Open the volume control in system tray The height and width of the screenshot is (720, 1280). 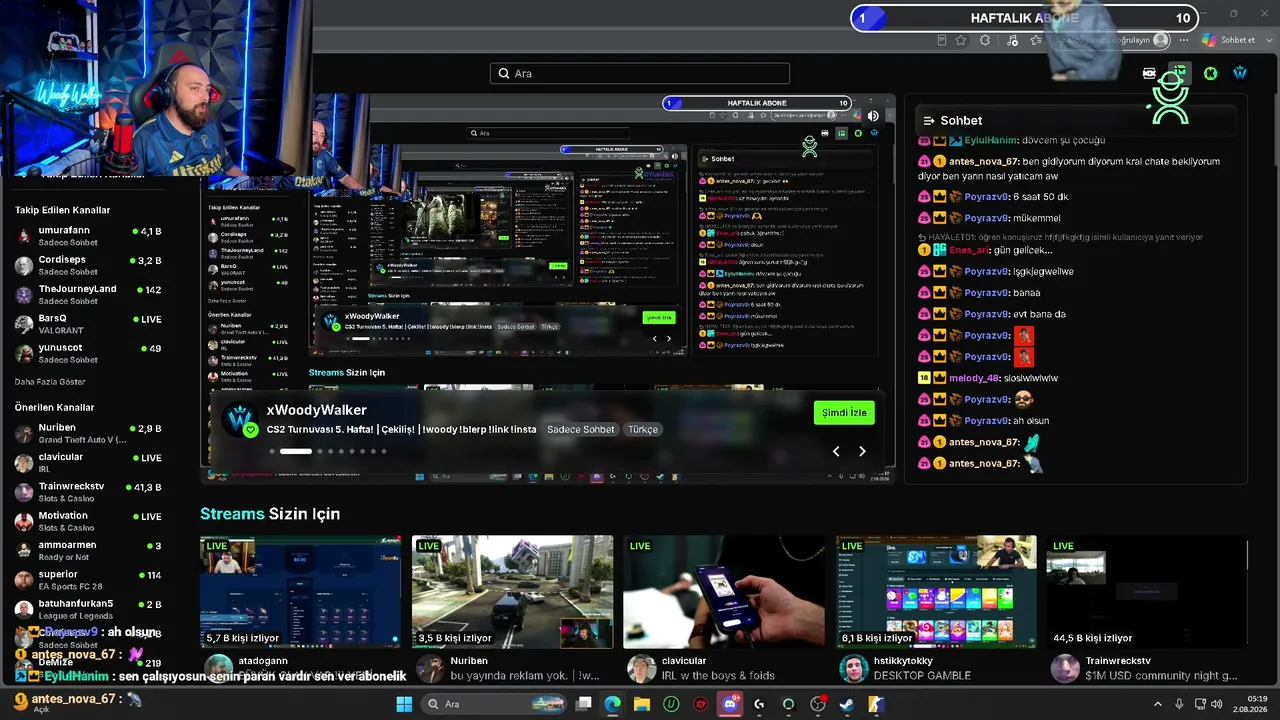tap(1216, 704)
